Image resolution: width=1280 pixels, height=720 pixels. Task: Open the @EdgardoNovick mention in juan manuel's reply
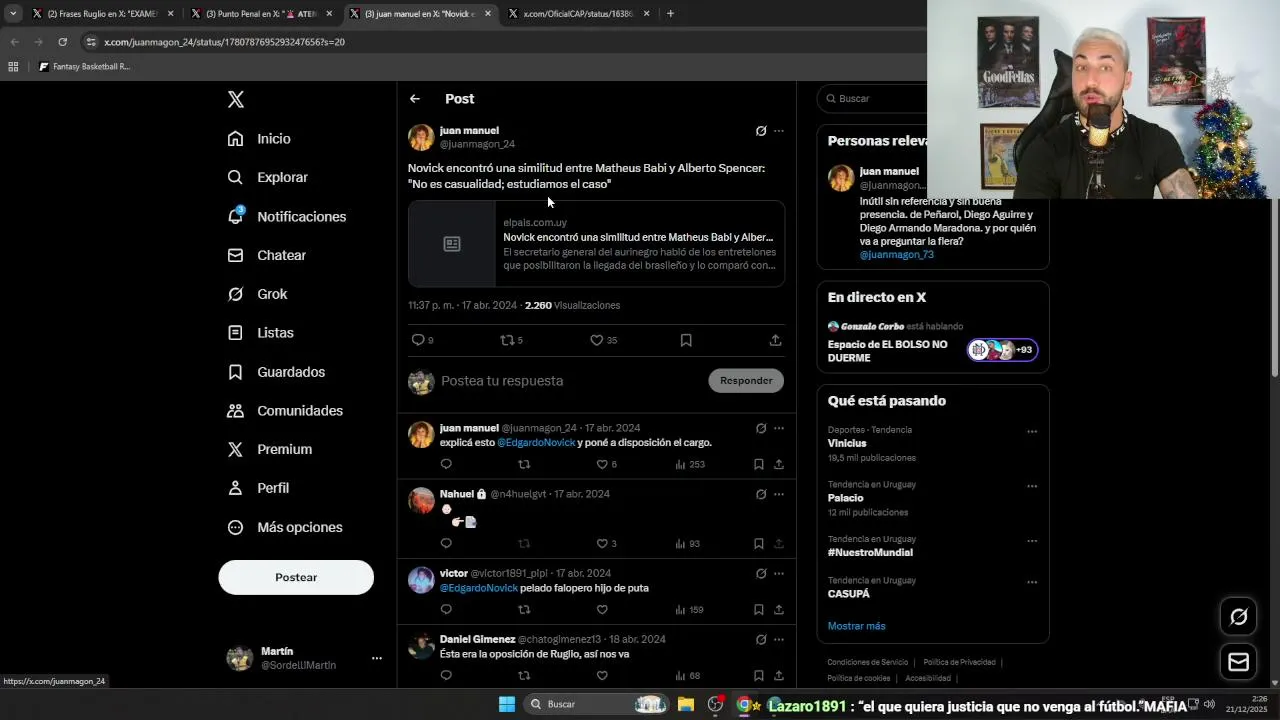(536, 443)
